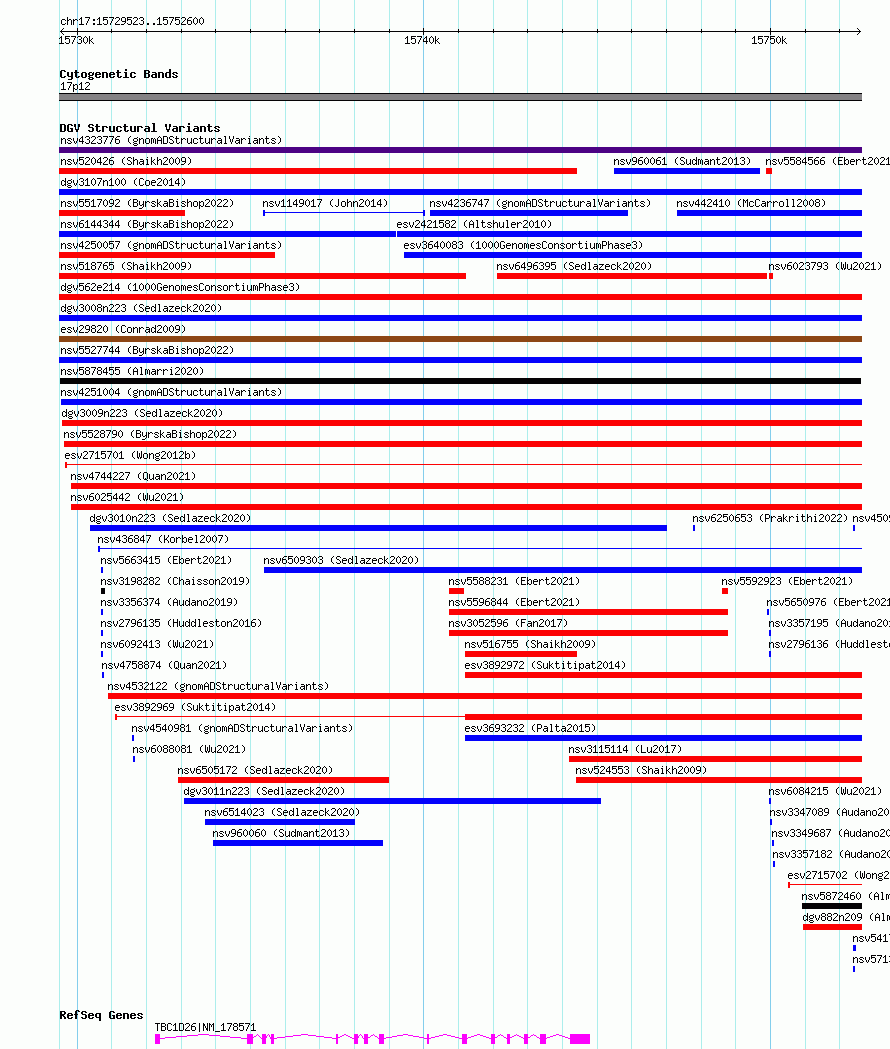Click the 15740k ruler marker
890x1049 pixels.
click(422, 41)
